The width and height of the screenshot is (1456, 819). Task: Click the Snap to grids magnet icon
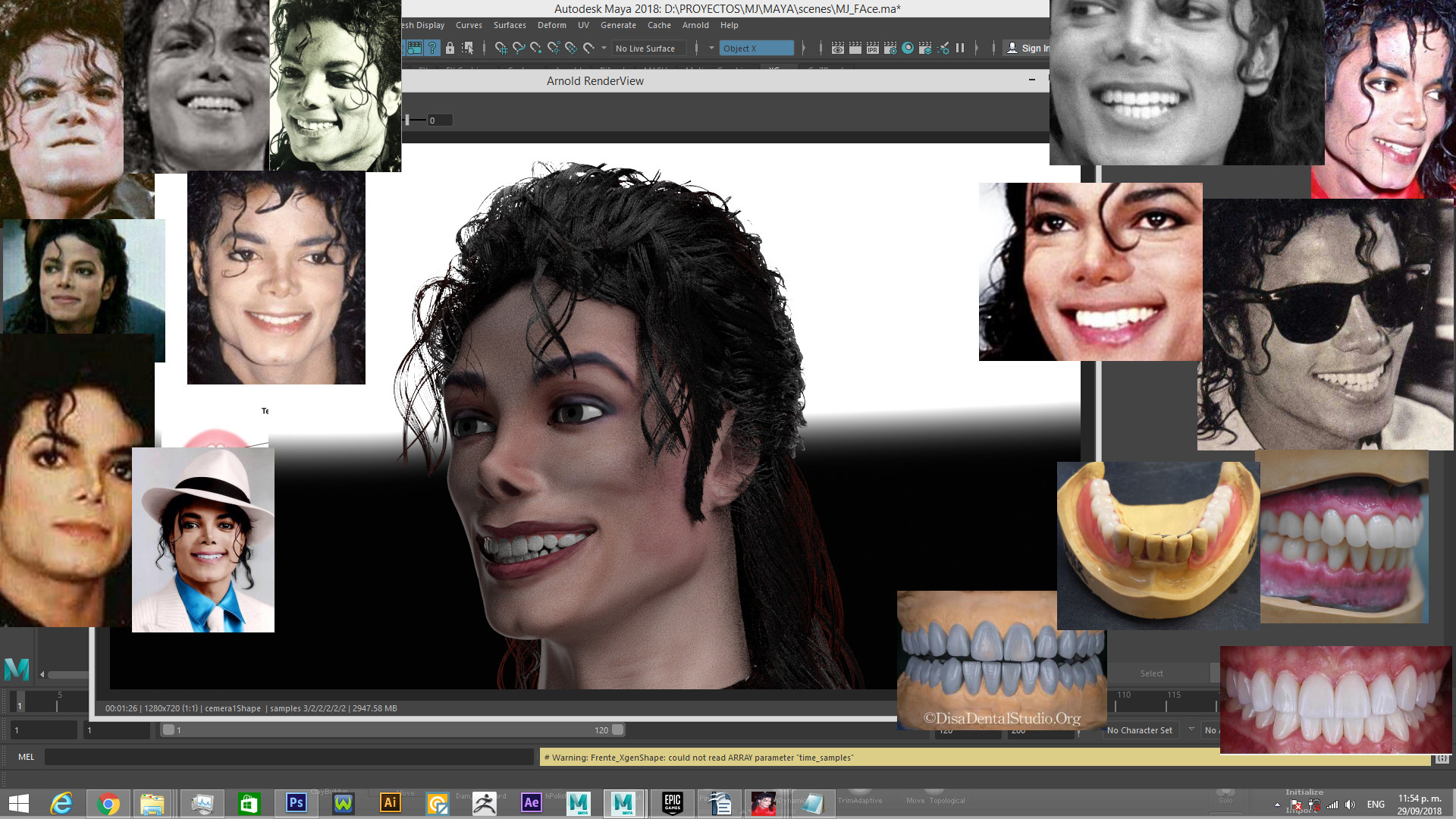tap(500, 48)
